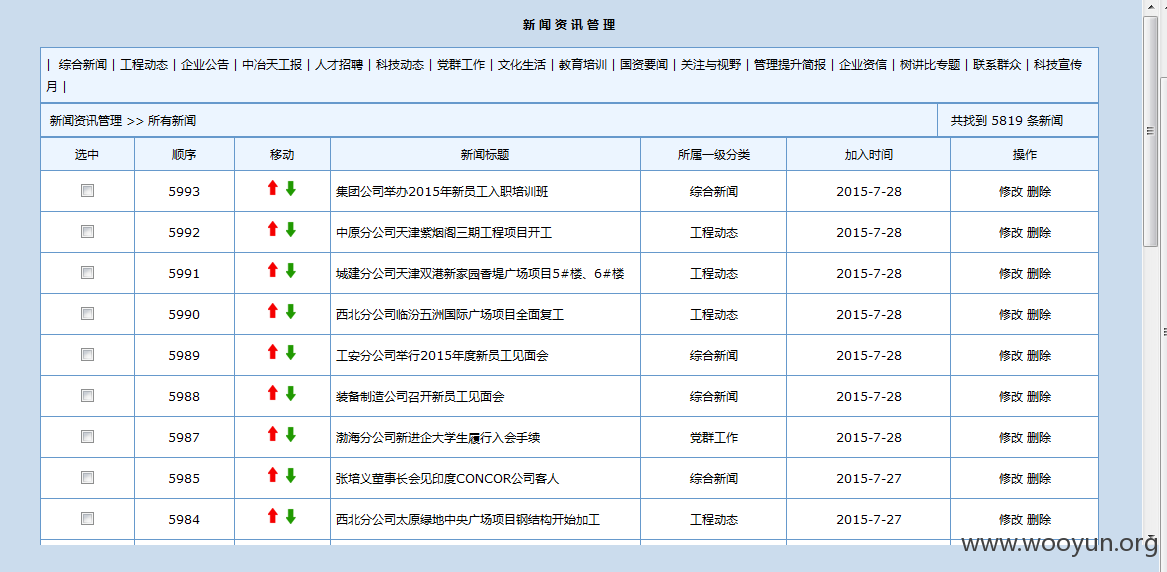The height and width of the screenshot is (572, 1167).
Task: Click 修改 for row 5993
Action: coord(1011,191)
